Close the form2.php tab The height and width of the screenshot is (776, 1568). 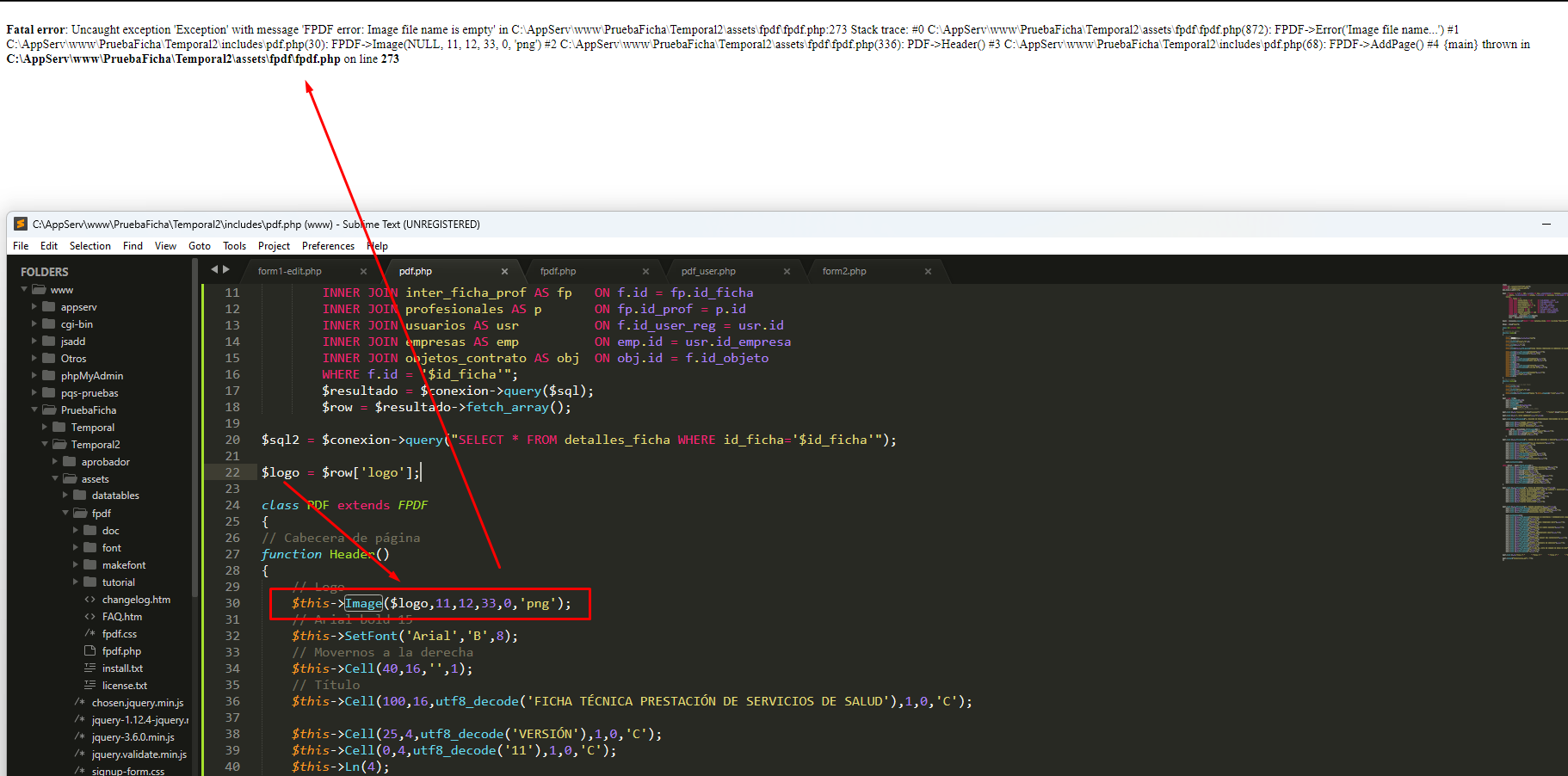(x=928, y=271)
